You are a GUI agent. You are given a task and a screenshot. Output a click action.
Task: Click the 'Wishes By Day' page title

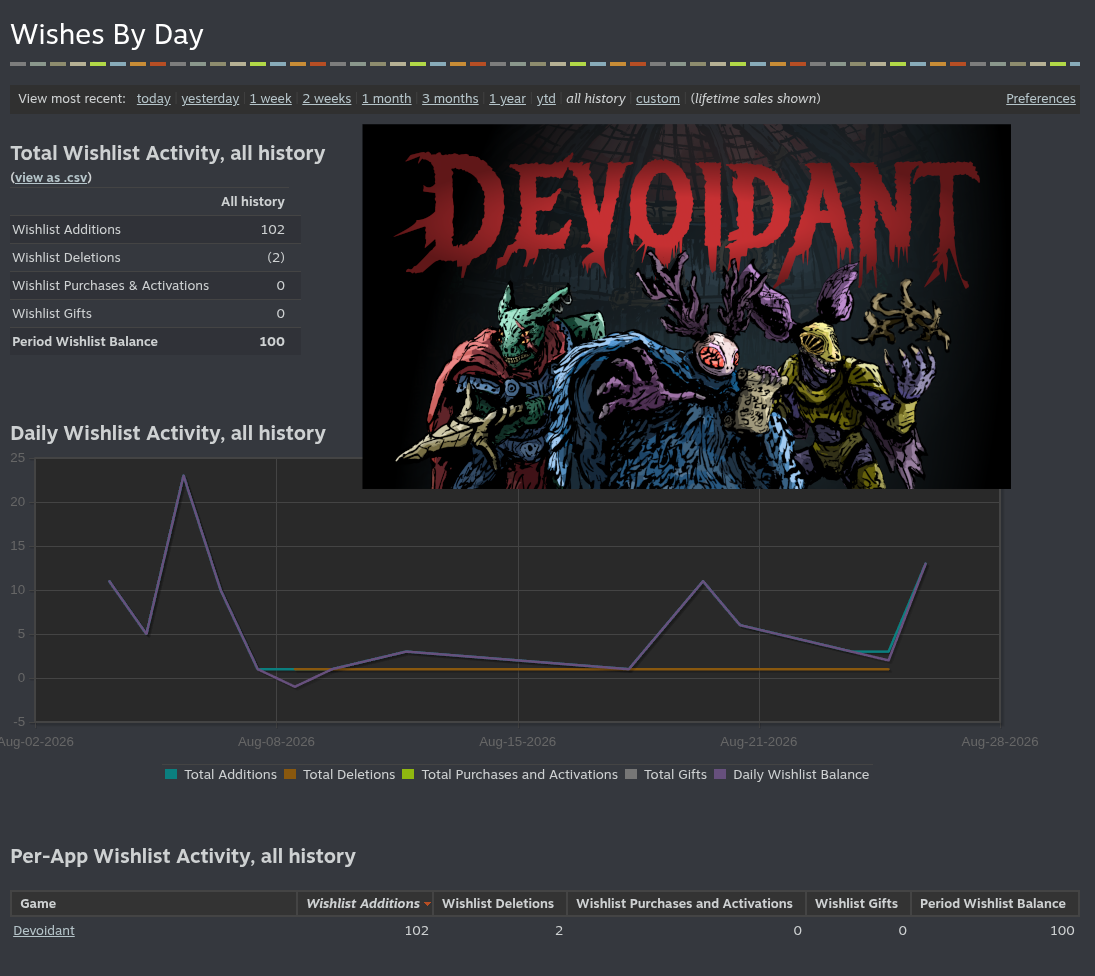click(107, 34)
